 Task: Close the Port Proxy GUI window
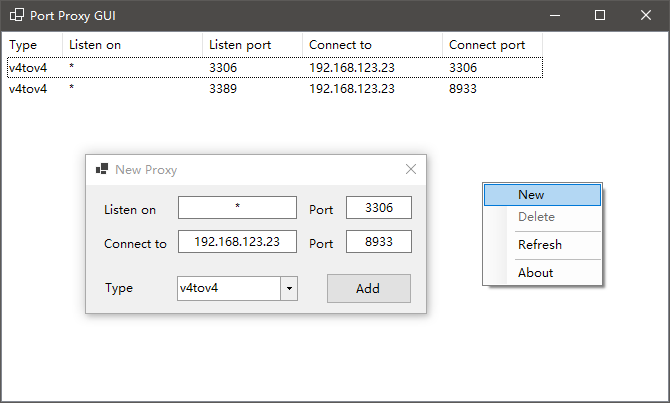pos(646,15)
